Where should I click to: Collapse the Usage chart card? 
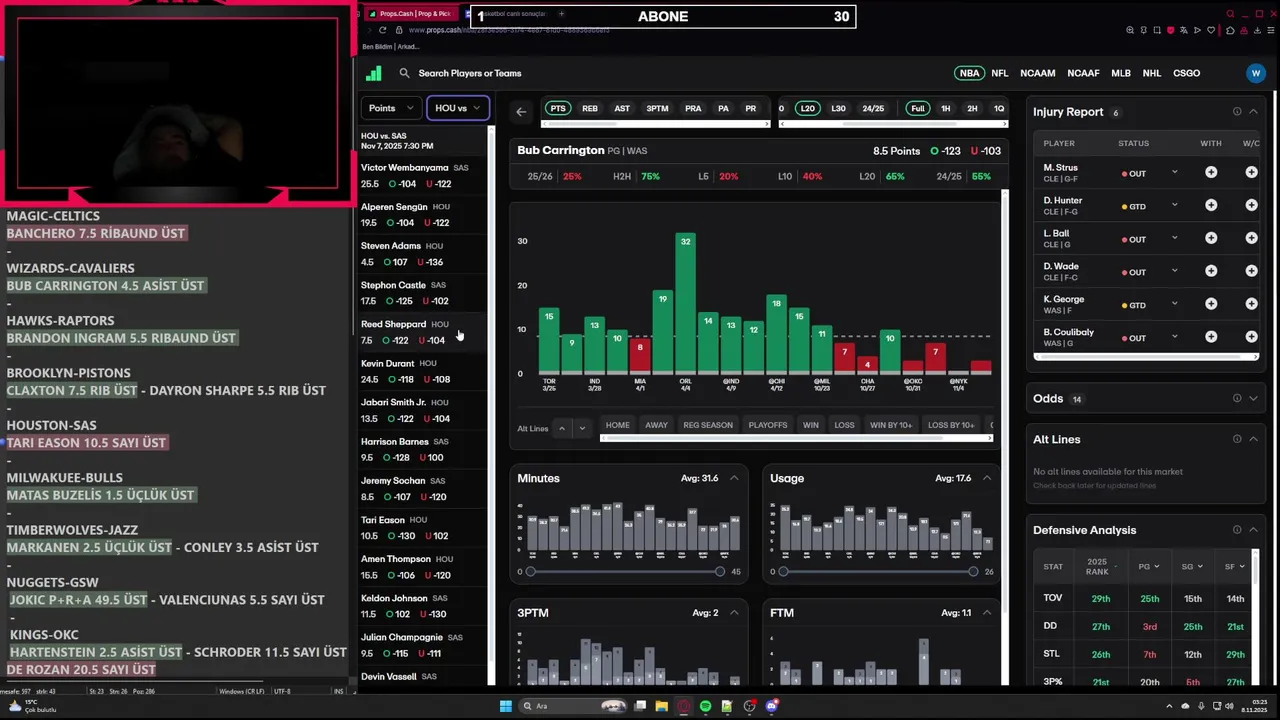(987, 478)
